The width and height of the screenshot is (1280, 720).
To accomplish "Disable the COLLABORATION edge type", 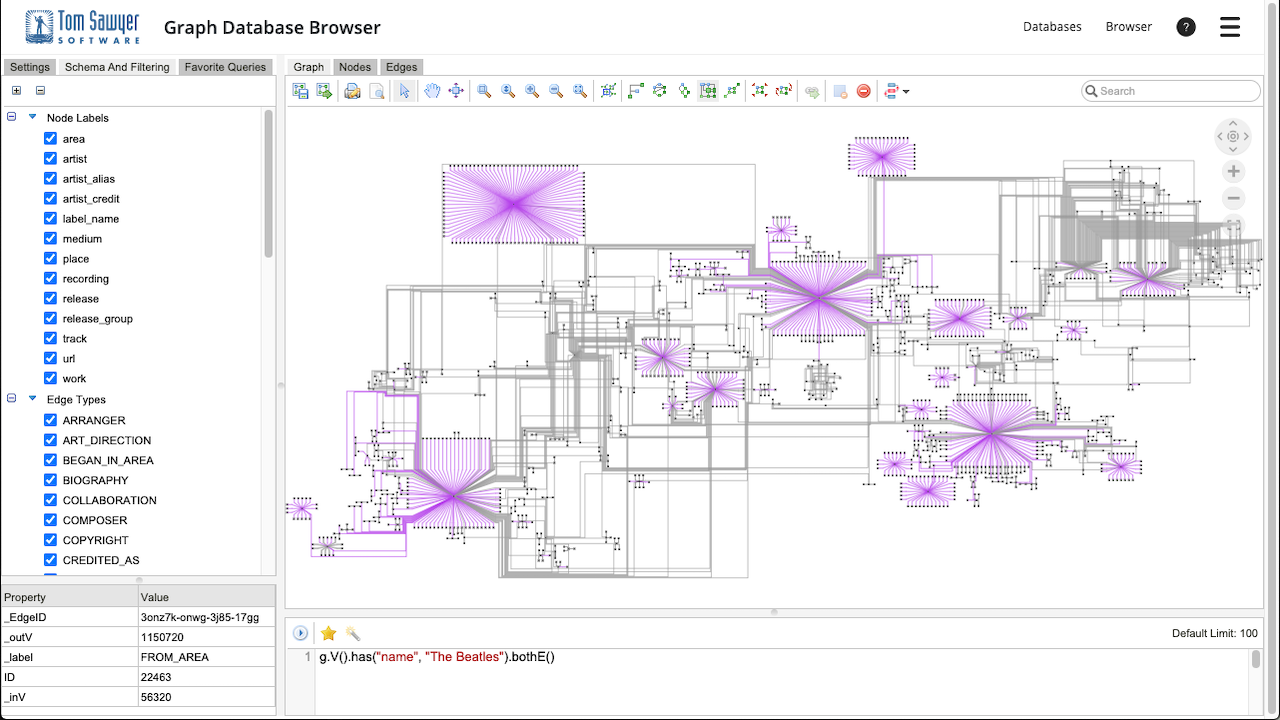I will coord(50,500).
